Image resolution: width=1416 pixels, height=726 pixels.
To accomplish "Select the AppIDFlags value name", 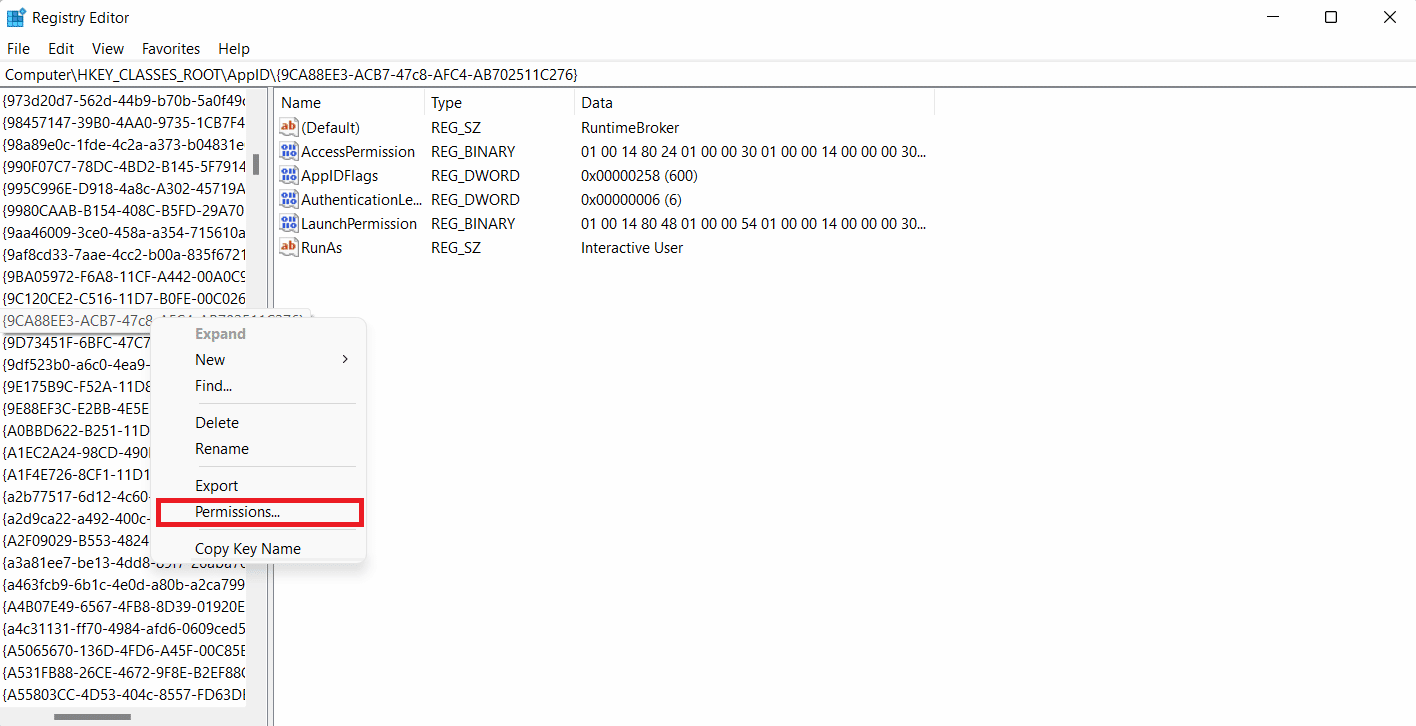I will pos(340,175).
